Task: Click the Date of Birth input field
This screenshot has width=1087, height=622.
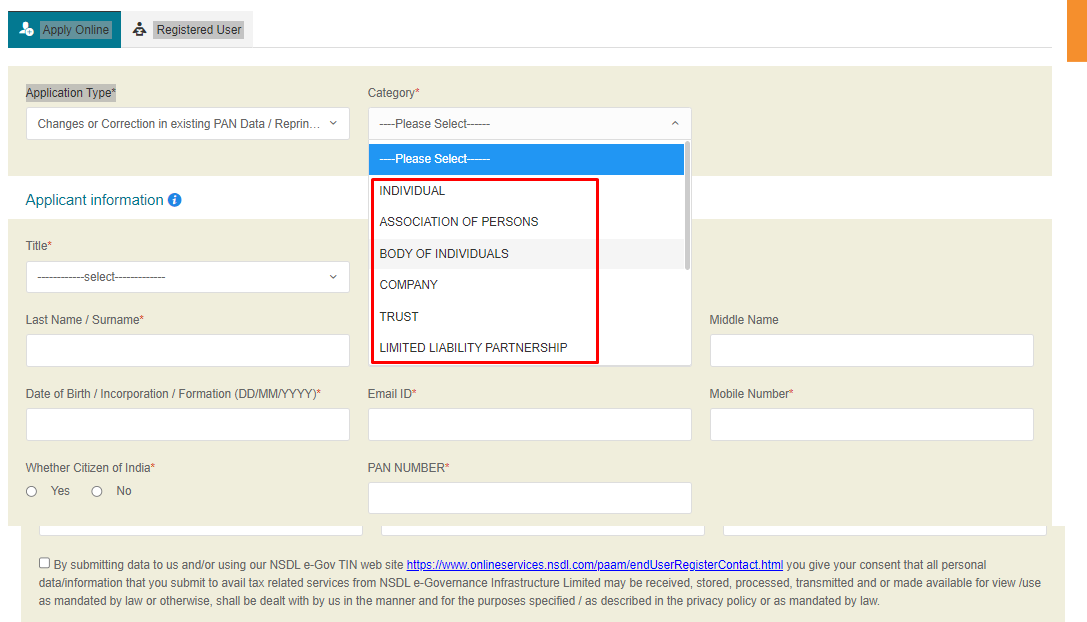Action: pos(187,424)
